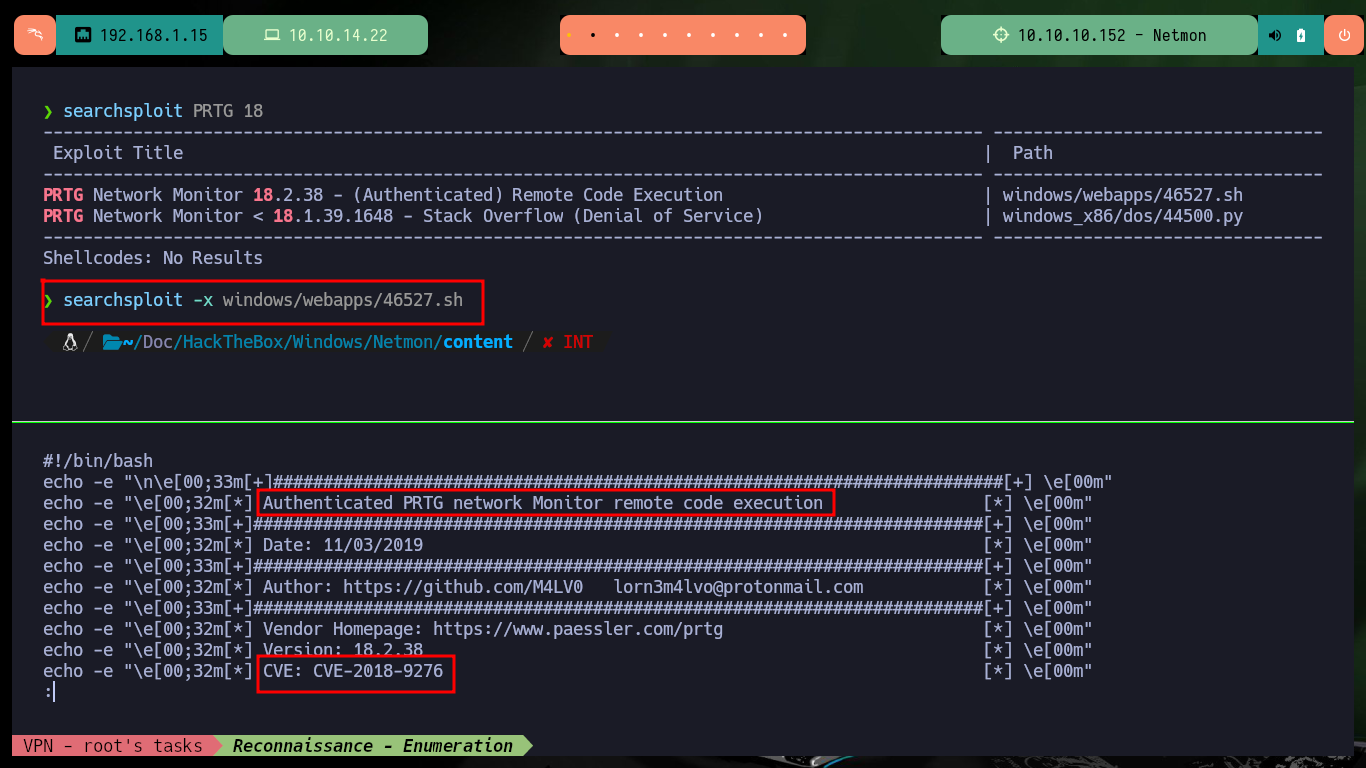The height and width of the screenshot is (768, 1366).
Task: Click the blue folder icon in the prompt path
Action: [112, 342]
